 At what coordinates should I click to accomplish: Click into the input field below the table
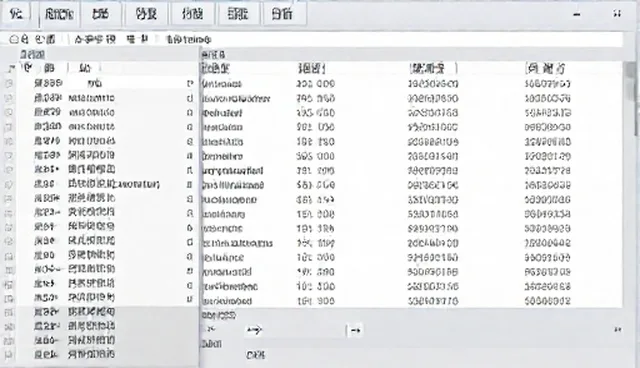296,330
